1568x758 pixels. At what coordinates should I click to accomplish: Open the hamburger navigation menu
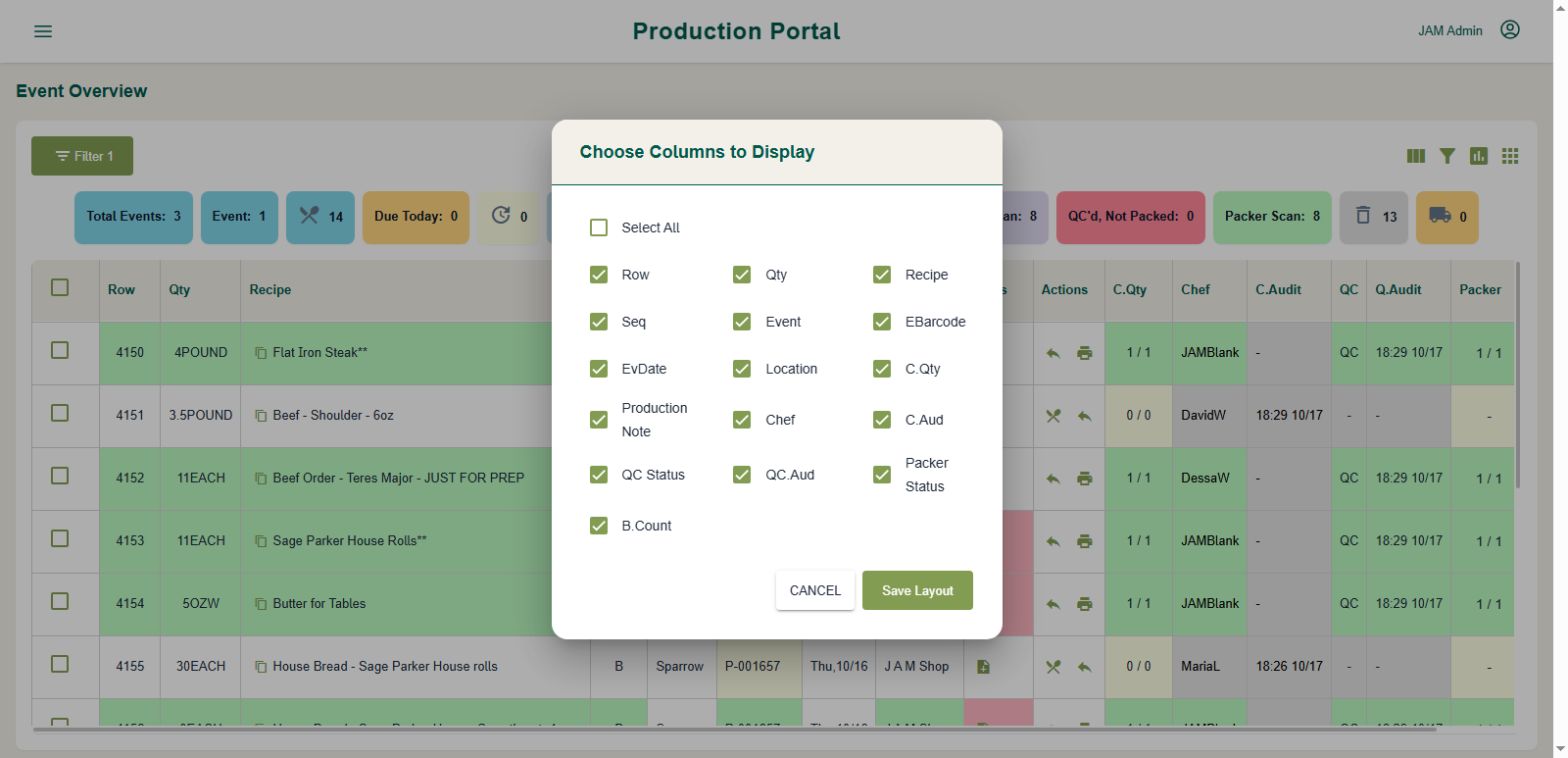pyautogui.click(x=43, y=31)
